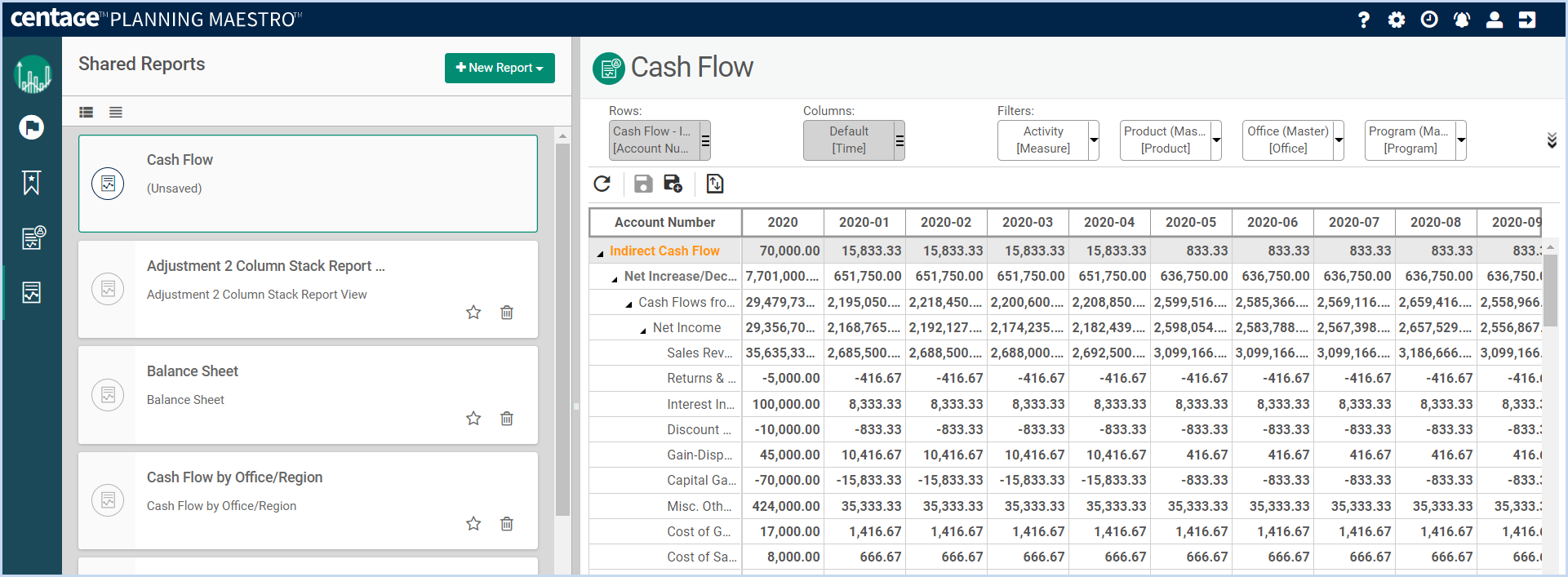The image size is (1568, 577).
Task: Click the panel splitter handle between panes
Action: [x=575, y=406]
